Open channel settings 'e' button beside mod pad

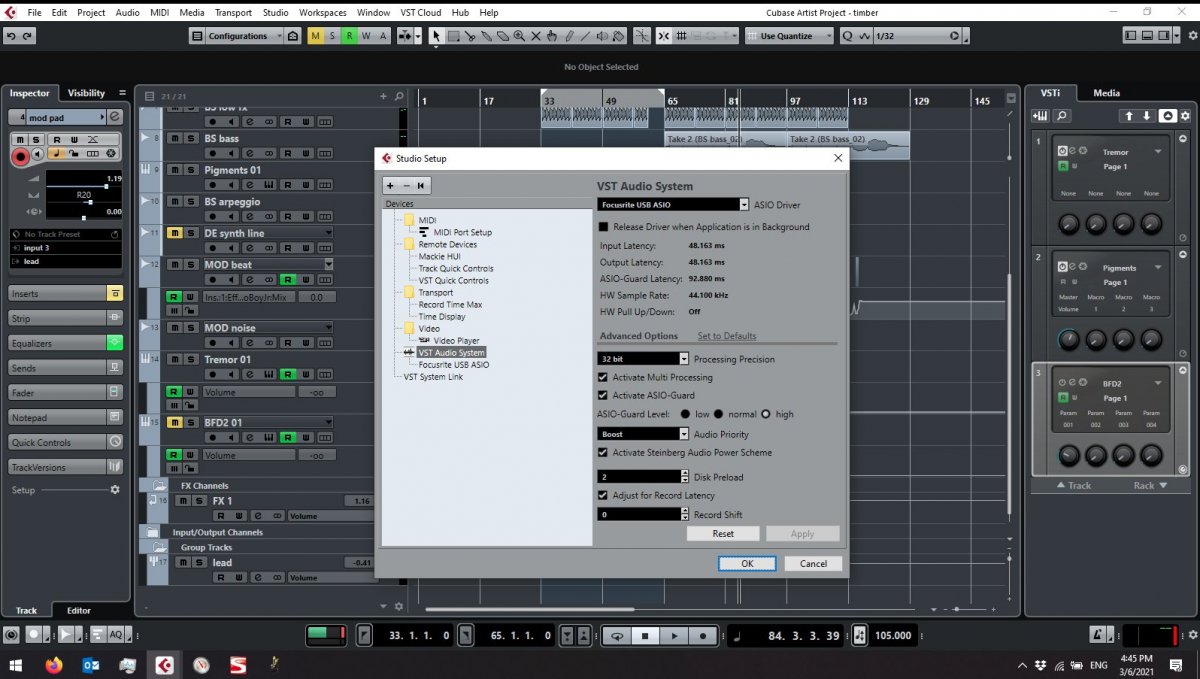pos(115,117)
